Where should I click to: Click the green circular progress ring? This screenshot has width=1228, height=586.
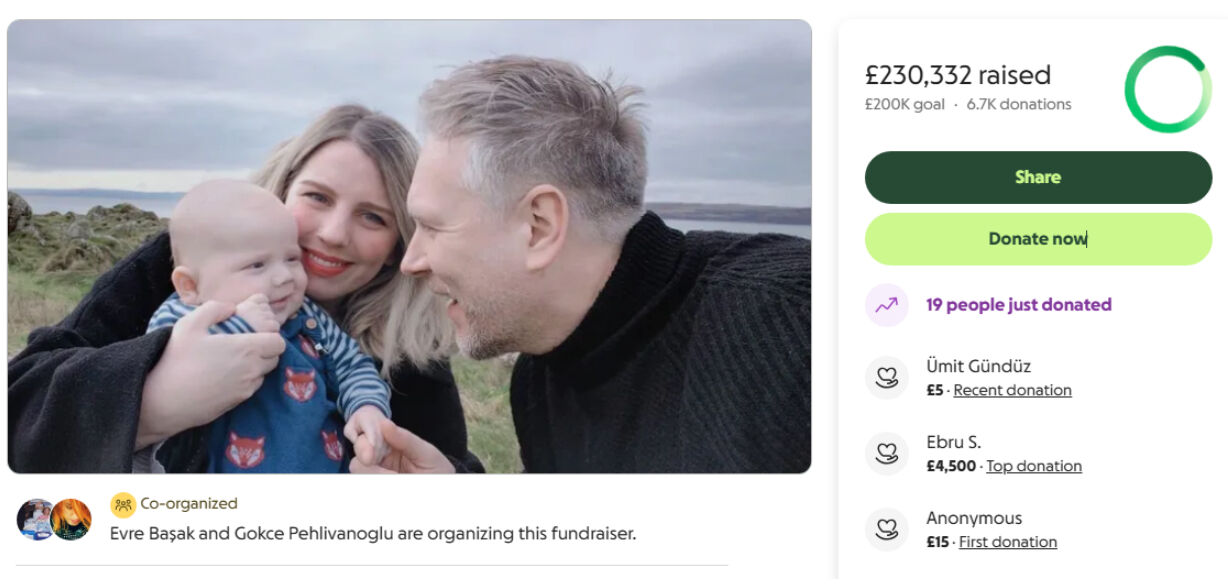(1168, 89)
